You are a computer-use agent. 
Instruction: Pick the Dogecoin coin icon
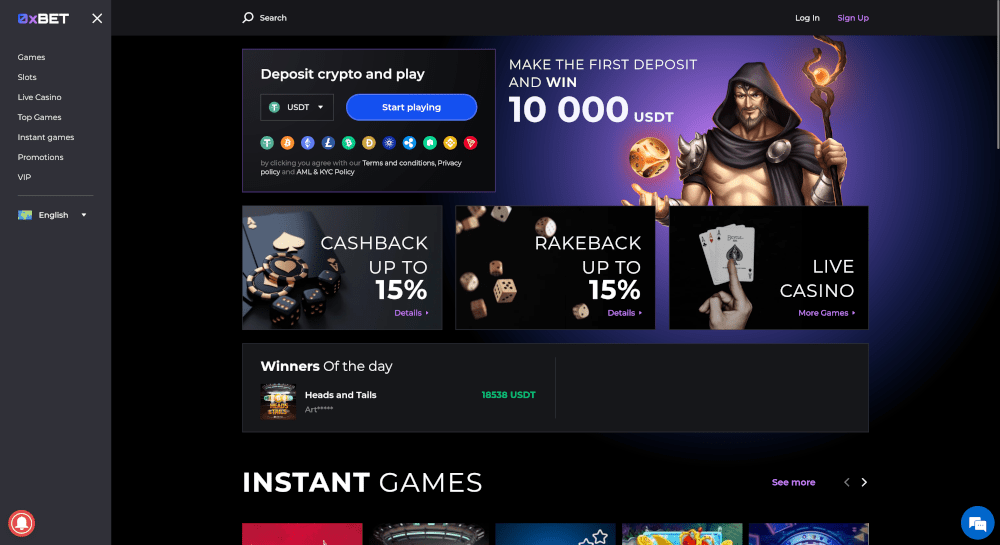(369, 143)
